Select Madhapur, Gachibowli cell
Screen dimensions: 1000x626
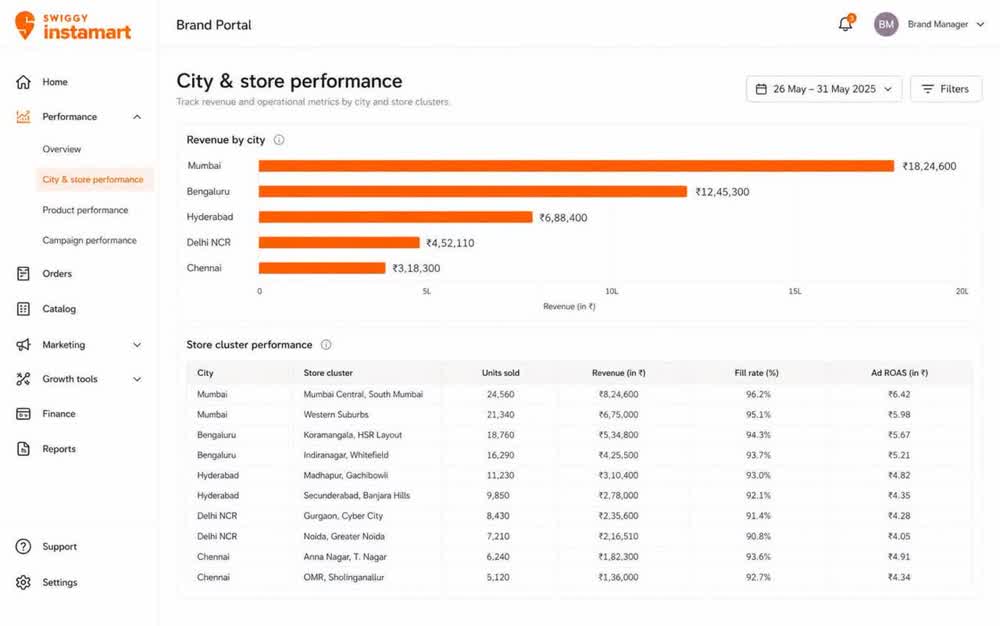[346, 476]
